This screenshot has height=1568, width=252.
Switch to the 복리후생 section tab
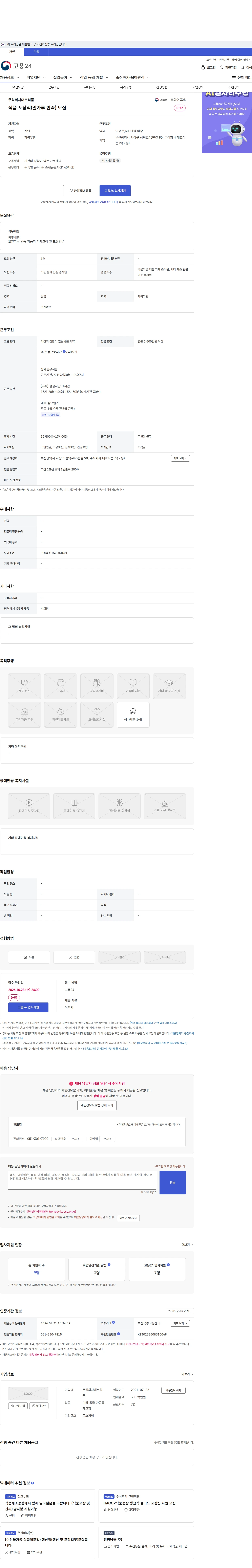pyautogui.click(x=126, y=87)
